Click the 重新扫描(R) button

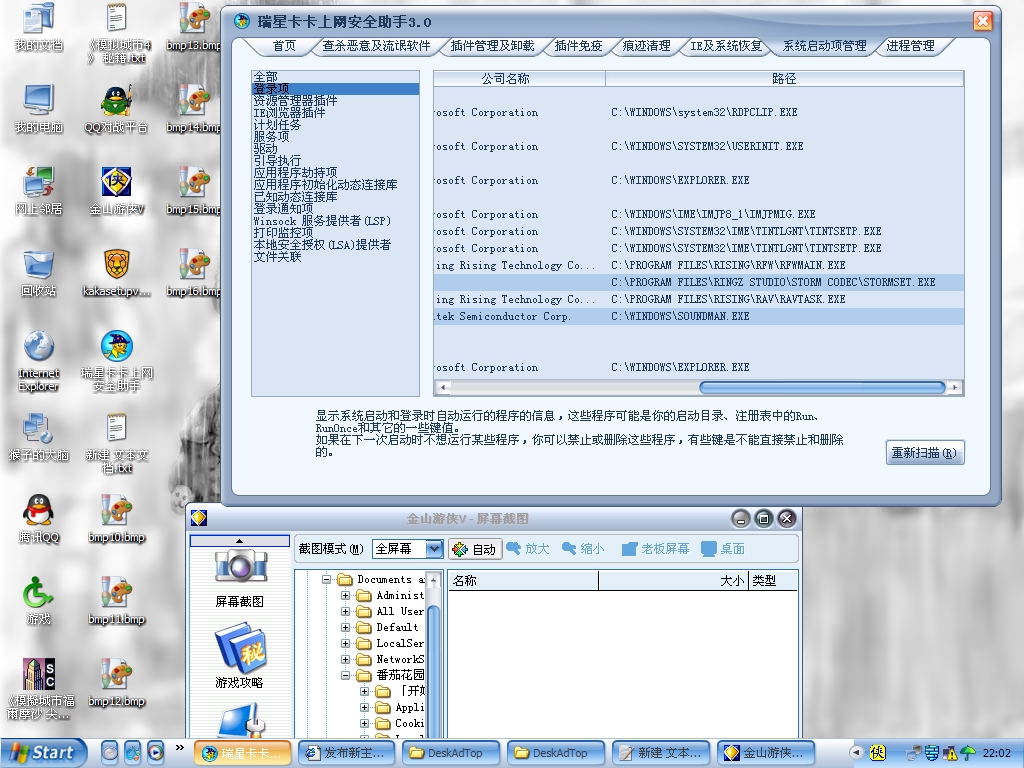925,453
